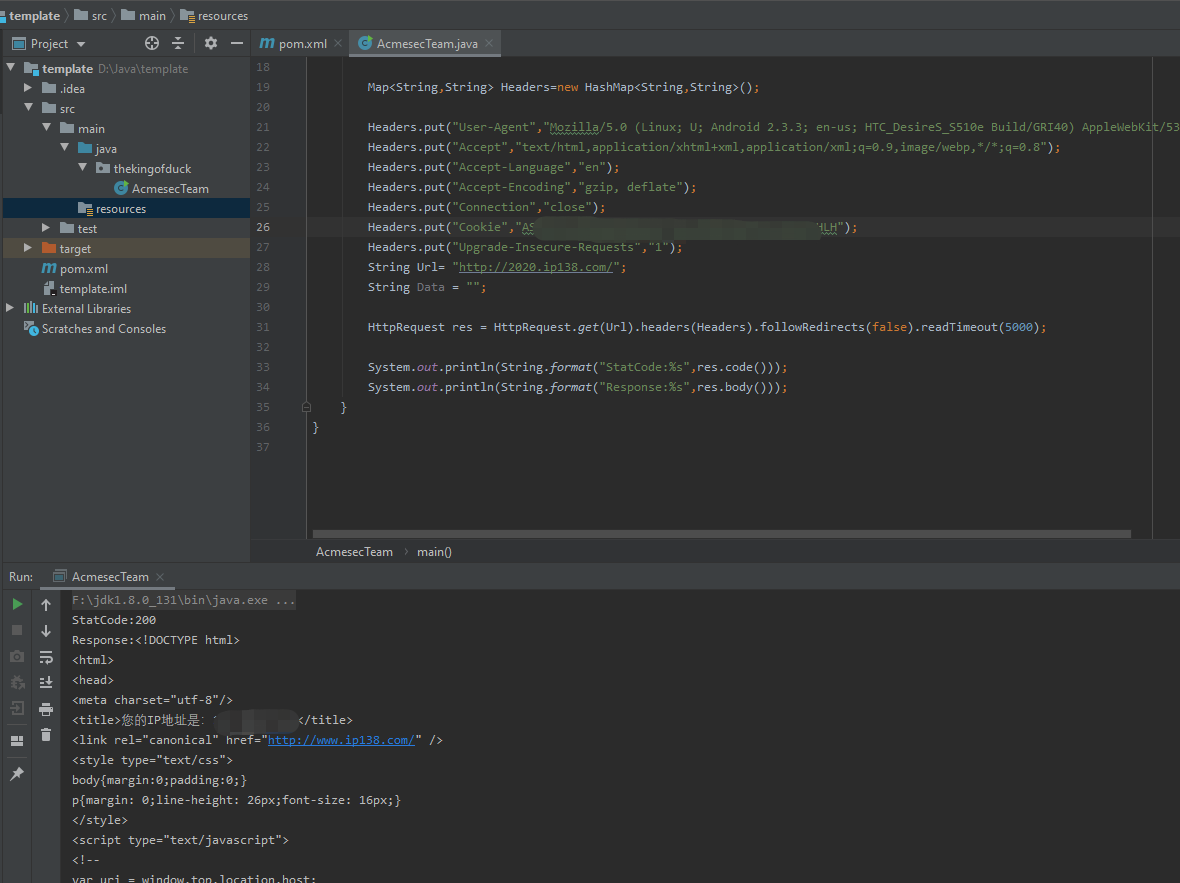Collapse all using Project panel toolbar icon
The height and width of the screenshot is (883, 1180).
click(178, 43)
